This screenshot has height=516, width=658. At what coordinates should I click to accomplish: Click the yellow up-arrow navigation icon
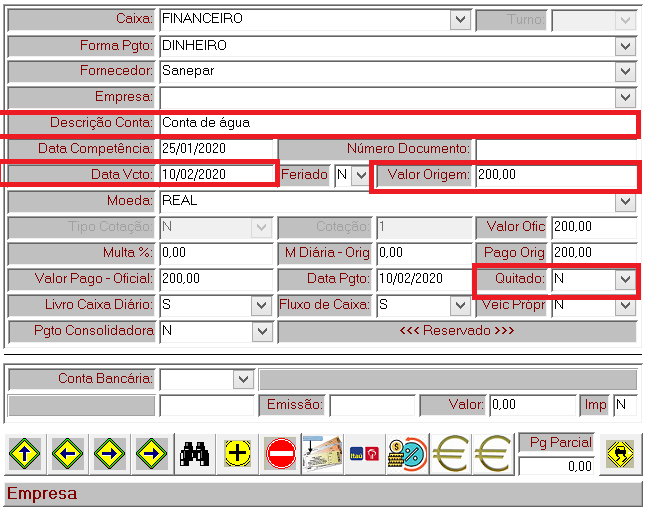pyautogui.click(x=25, y=454)
